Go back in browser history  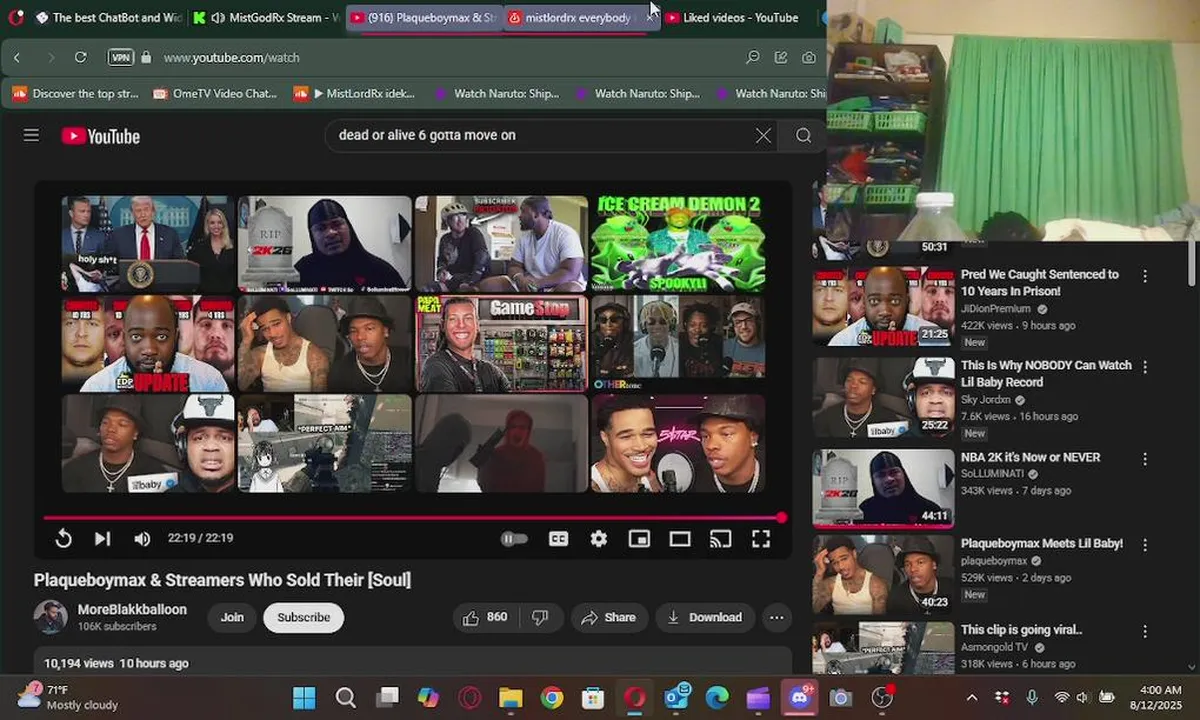point(17,57)
